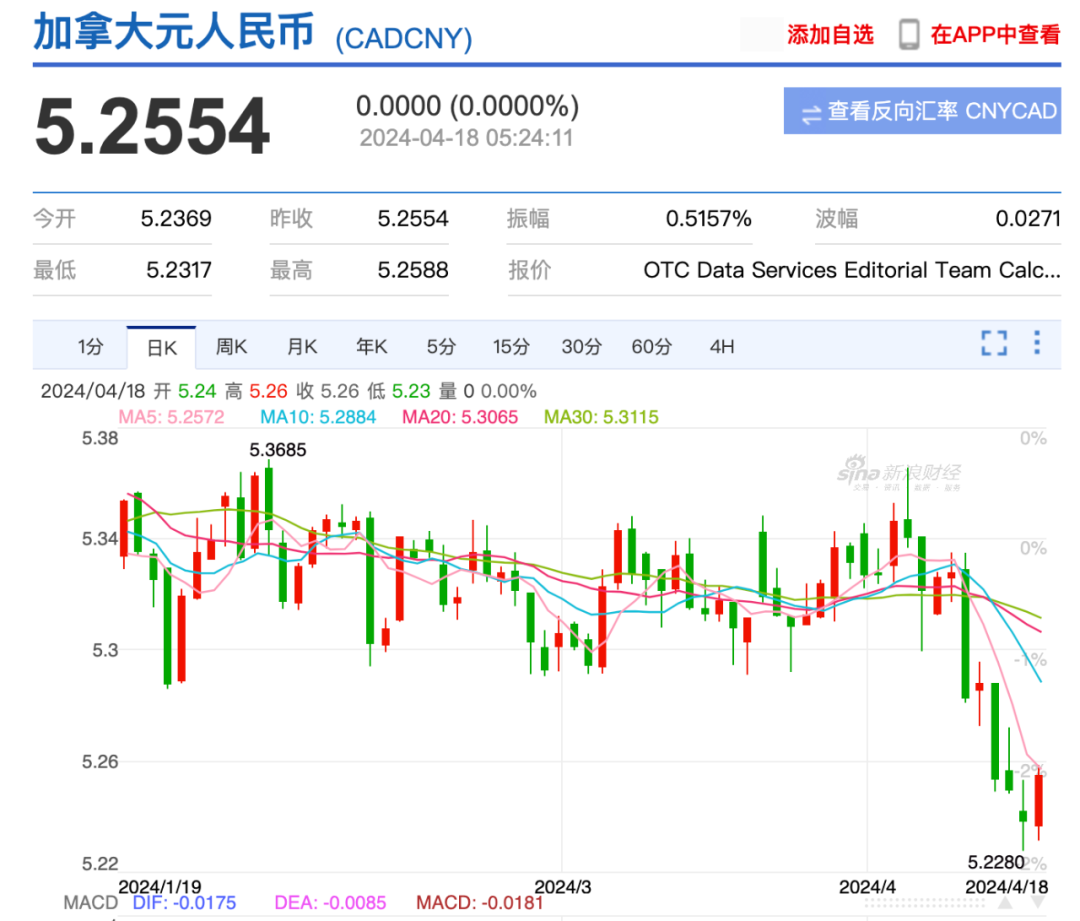Screen dimensions: 1080x921
Task: Open fullscreen chart view icon
Action: coord(993,342)
